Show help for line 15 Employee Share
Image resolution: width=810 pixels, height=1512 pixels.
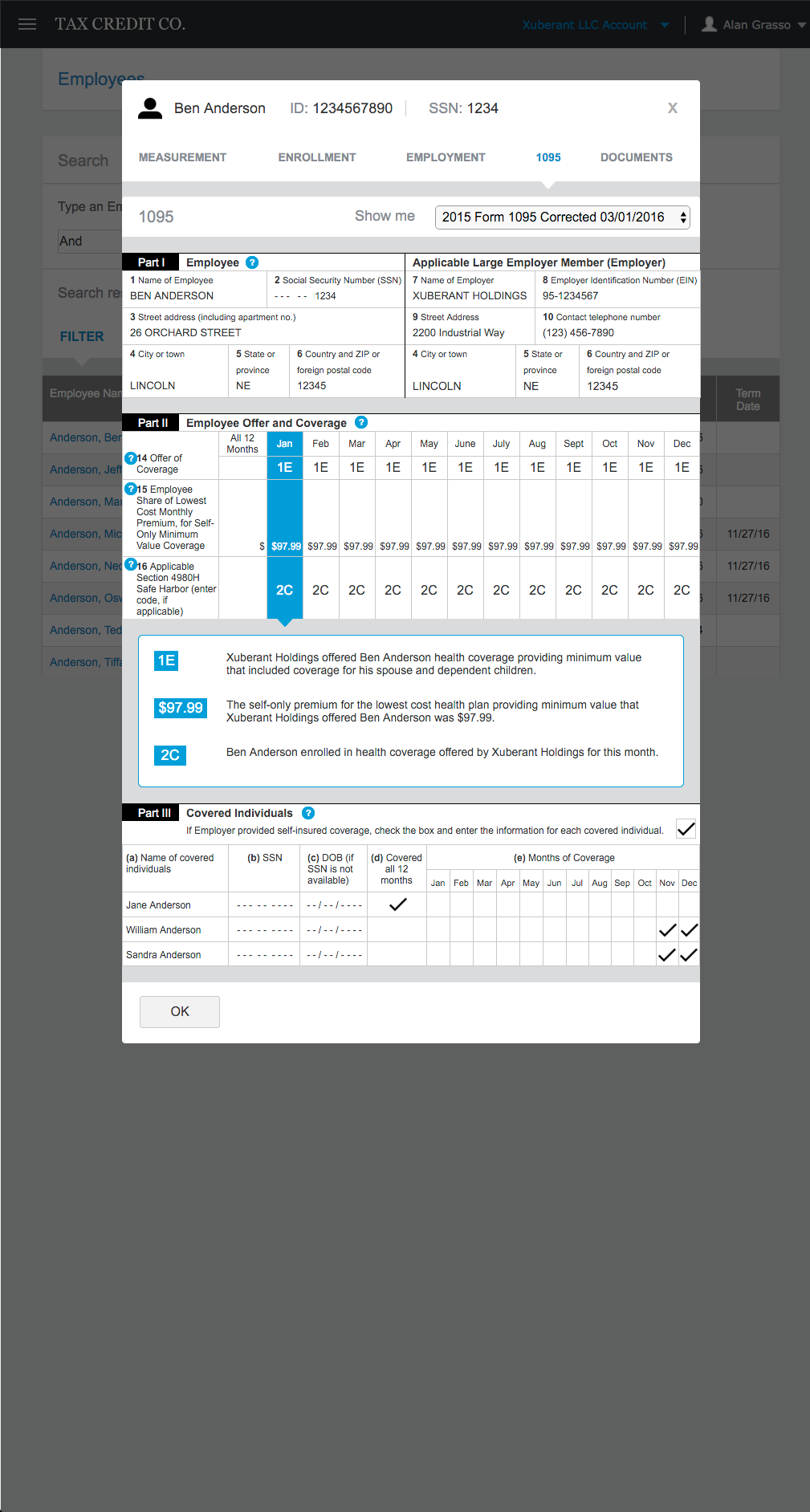131,489
